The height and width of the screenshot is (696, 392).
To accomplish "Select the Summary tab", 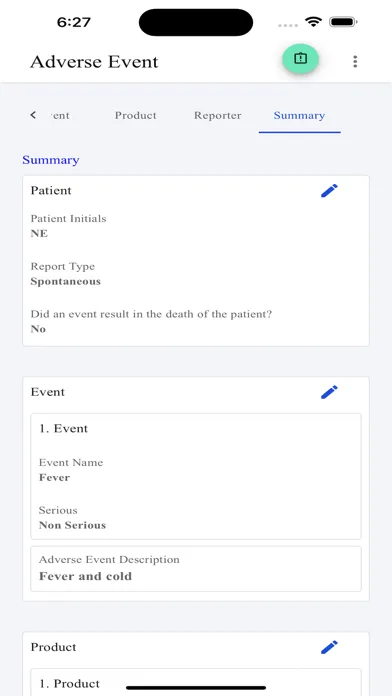I will tap(299, 115).
